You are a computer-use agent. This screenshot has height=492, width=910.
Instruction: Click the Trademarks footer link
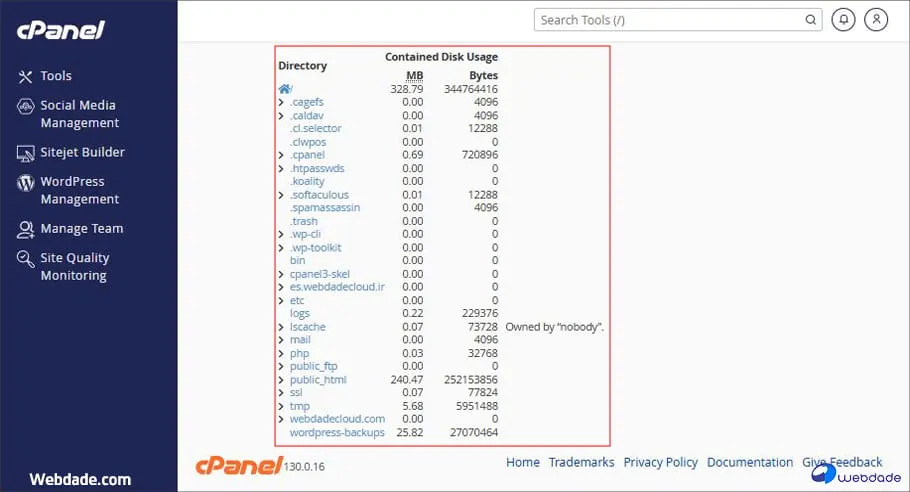[x=581, y=462]
